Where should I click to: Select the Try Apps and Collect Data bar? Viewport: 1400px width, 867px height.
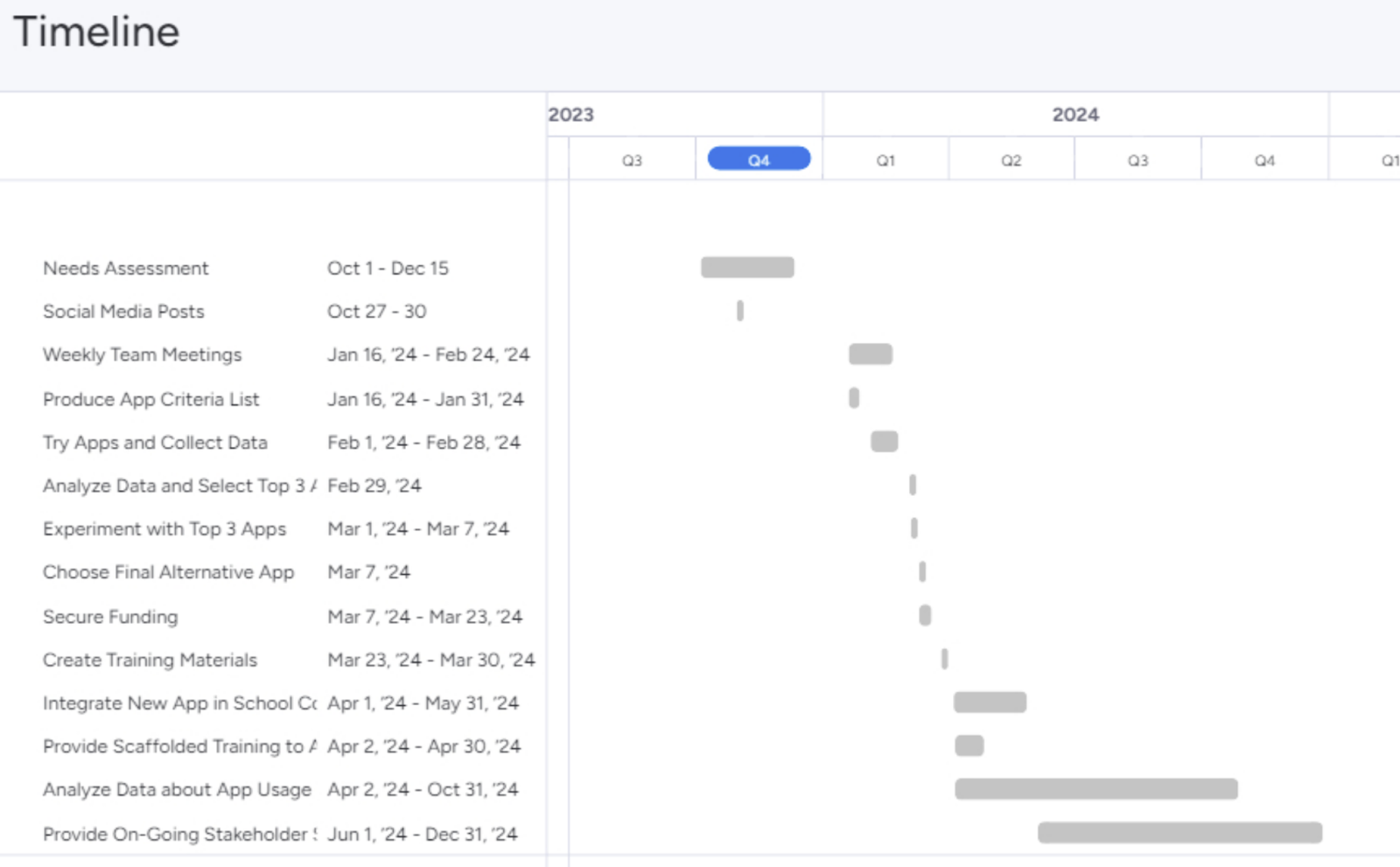[x=884, y=442]
